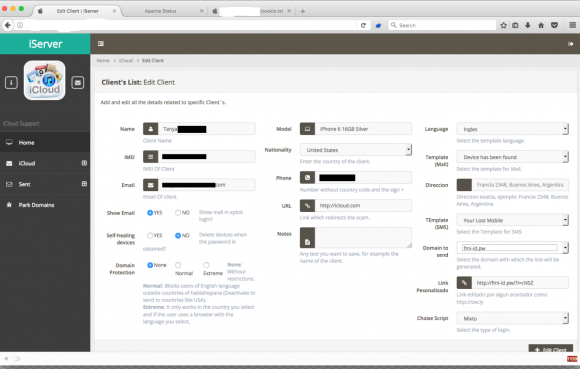
Task: Select the Edit Client | iServer tab
Action: point(78,11)
